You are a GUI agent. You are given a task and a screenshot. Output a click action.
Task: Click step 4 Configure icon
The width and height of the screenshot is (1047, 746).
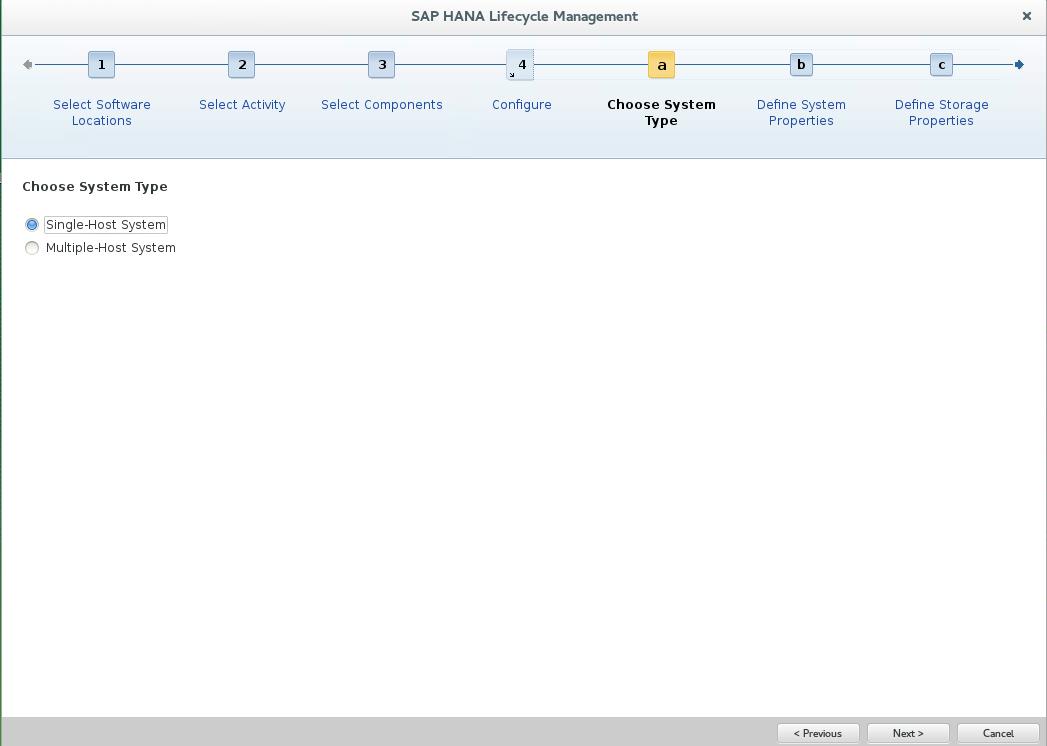coord(521,64)
